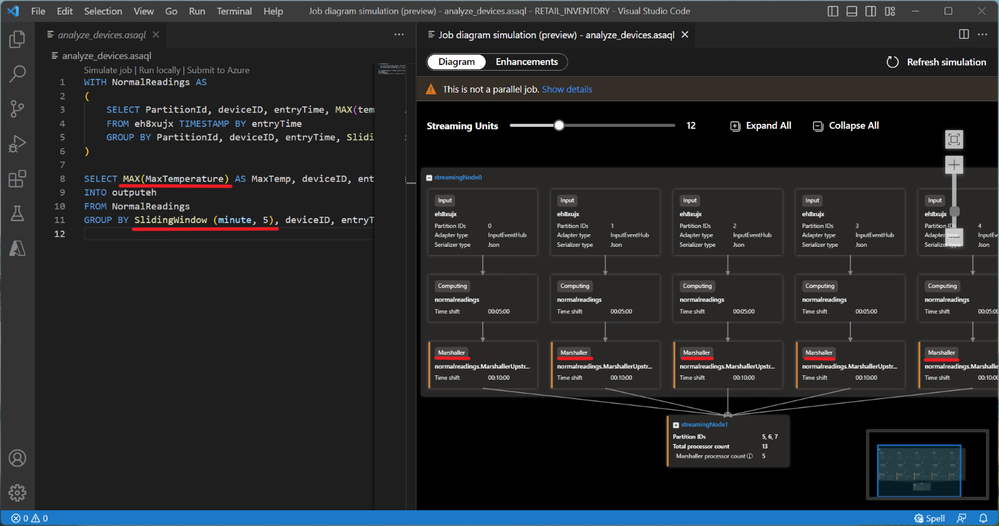Toggle primary side bar layout icon
Image resolution: width=999 pixels, height=526 pixels.
click(x=833, y=11)
